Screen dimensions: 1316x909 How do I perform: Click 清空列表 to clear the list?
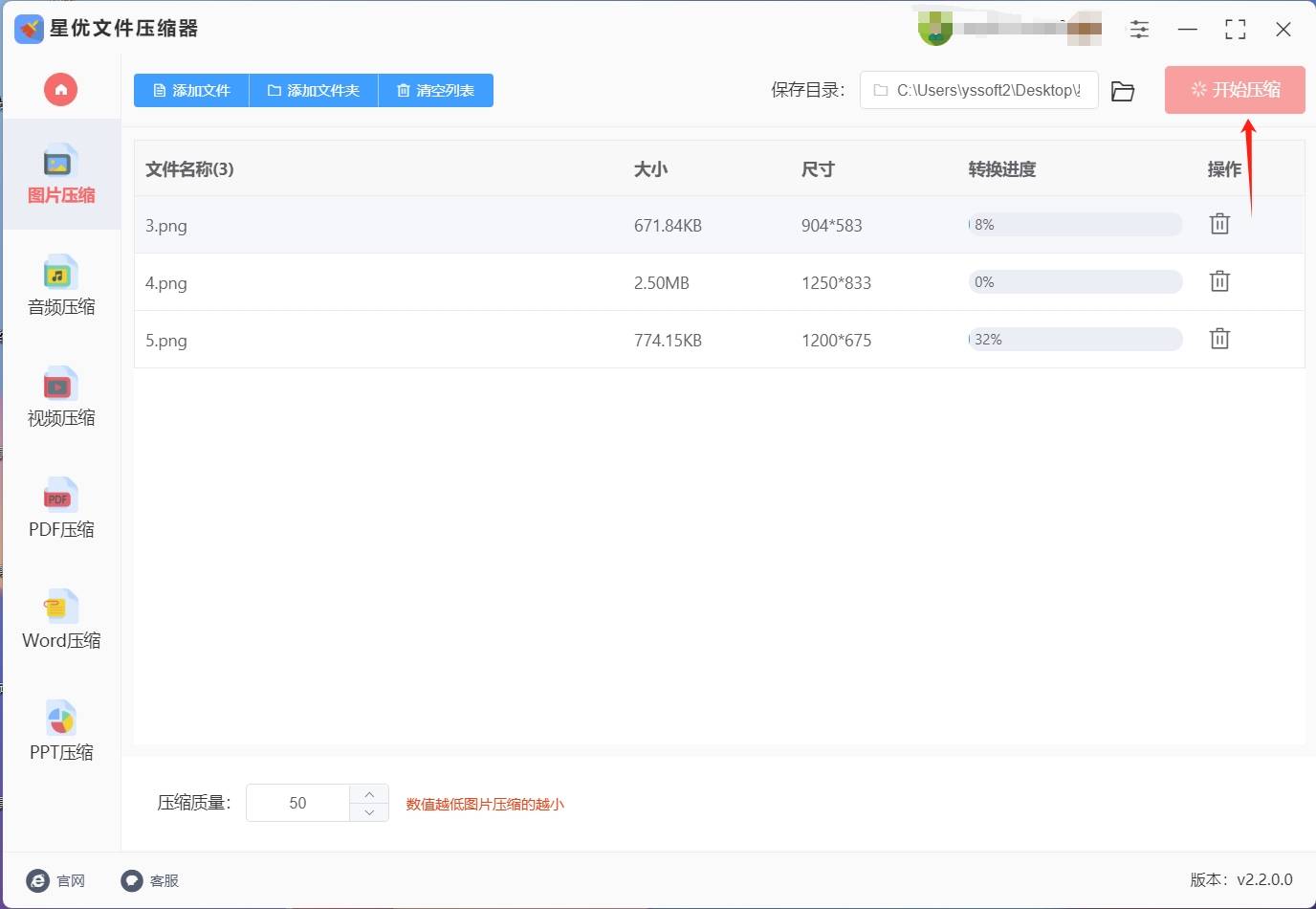point(436,90)
